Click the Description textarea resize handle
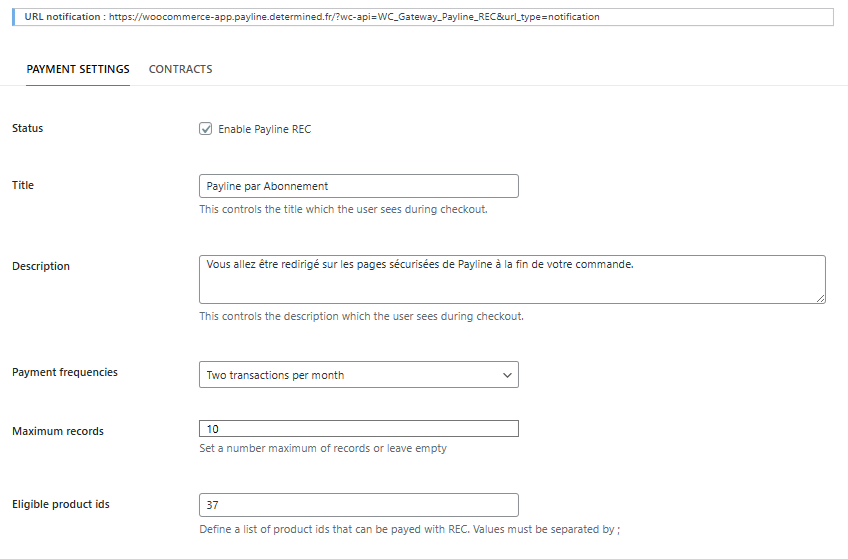 [820, 297]
